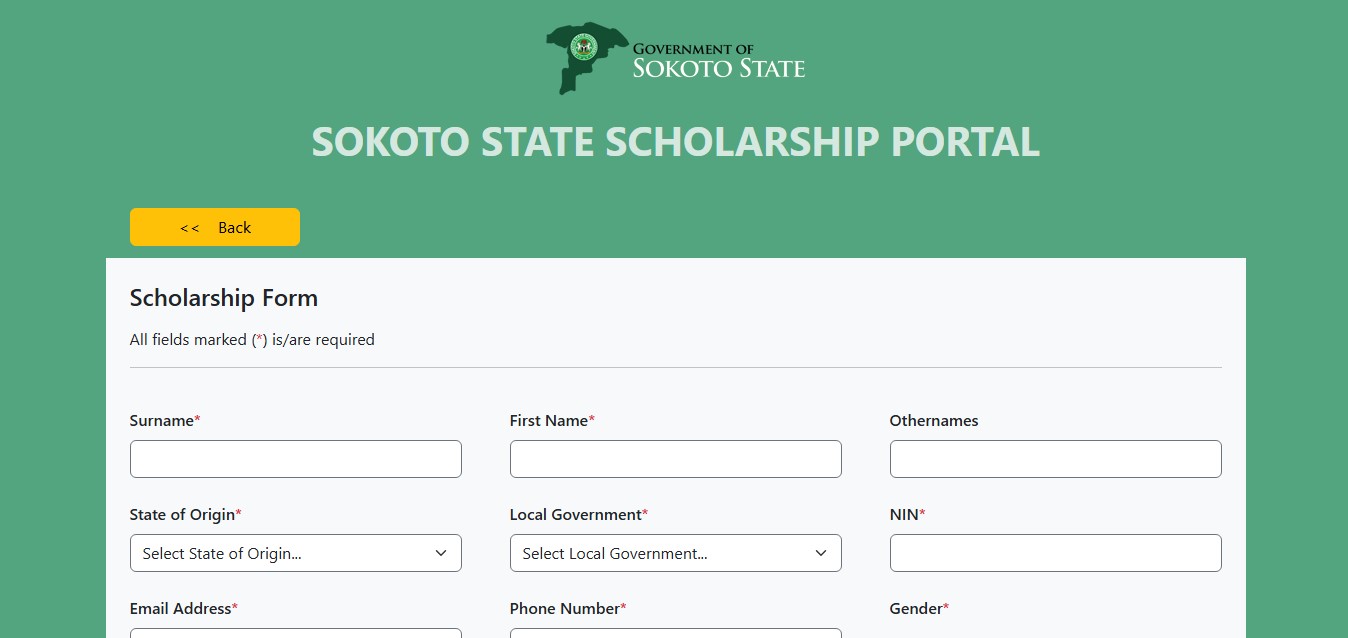Viewport: 1348px width, 638px height.
Task: Expand the Select Local Government dropdown
Action: coord(660,553)
